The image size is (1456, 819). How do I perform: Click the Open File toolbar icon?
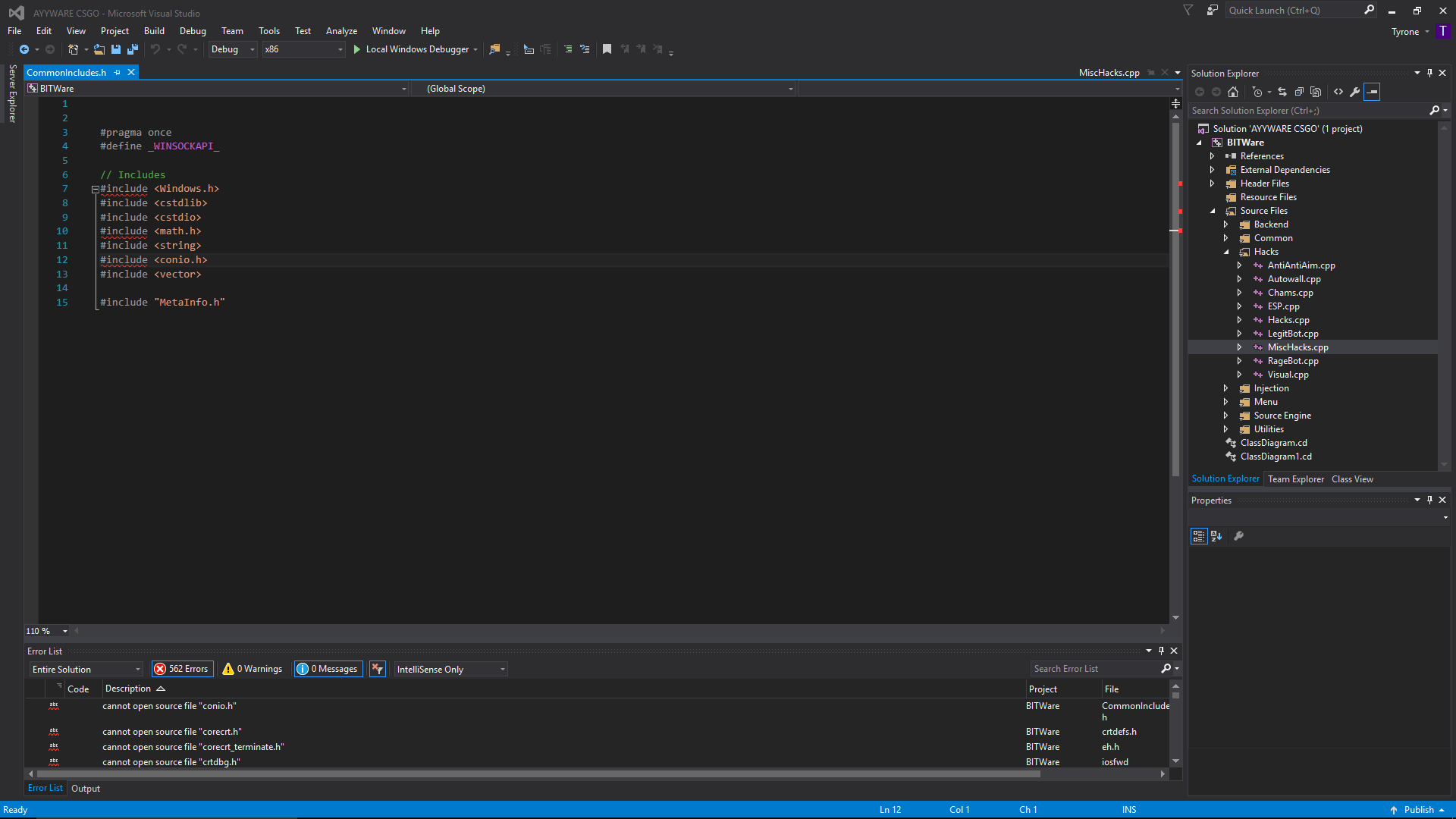[99, 49]
